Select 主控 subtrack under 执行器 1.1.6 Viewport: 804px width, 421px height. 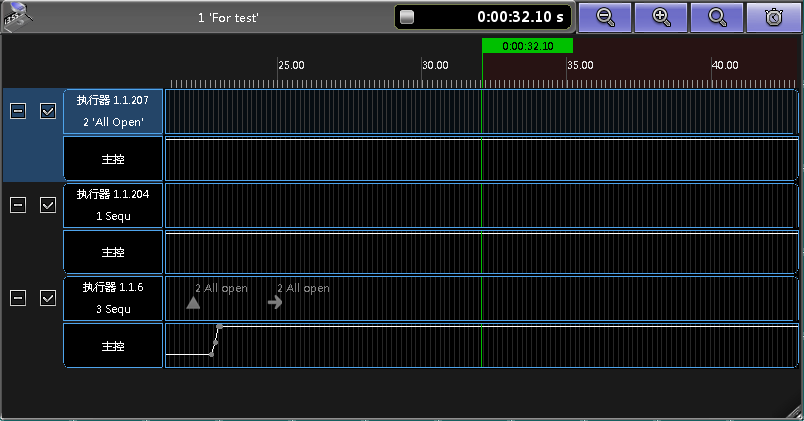point(113,346)
